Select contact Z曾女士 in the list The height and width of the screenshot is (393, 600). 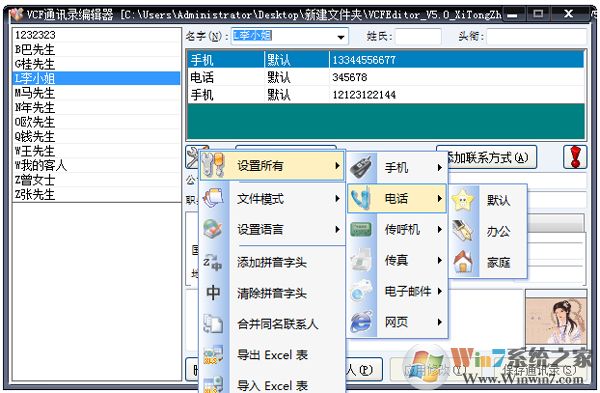click(97, 180)
